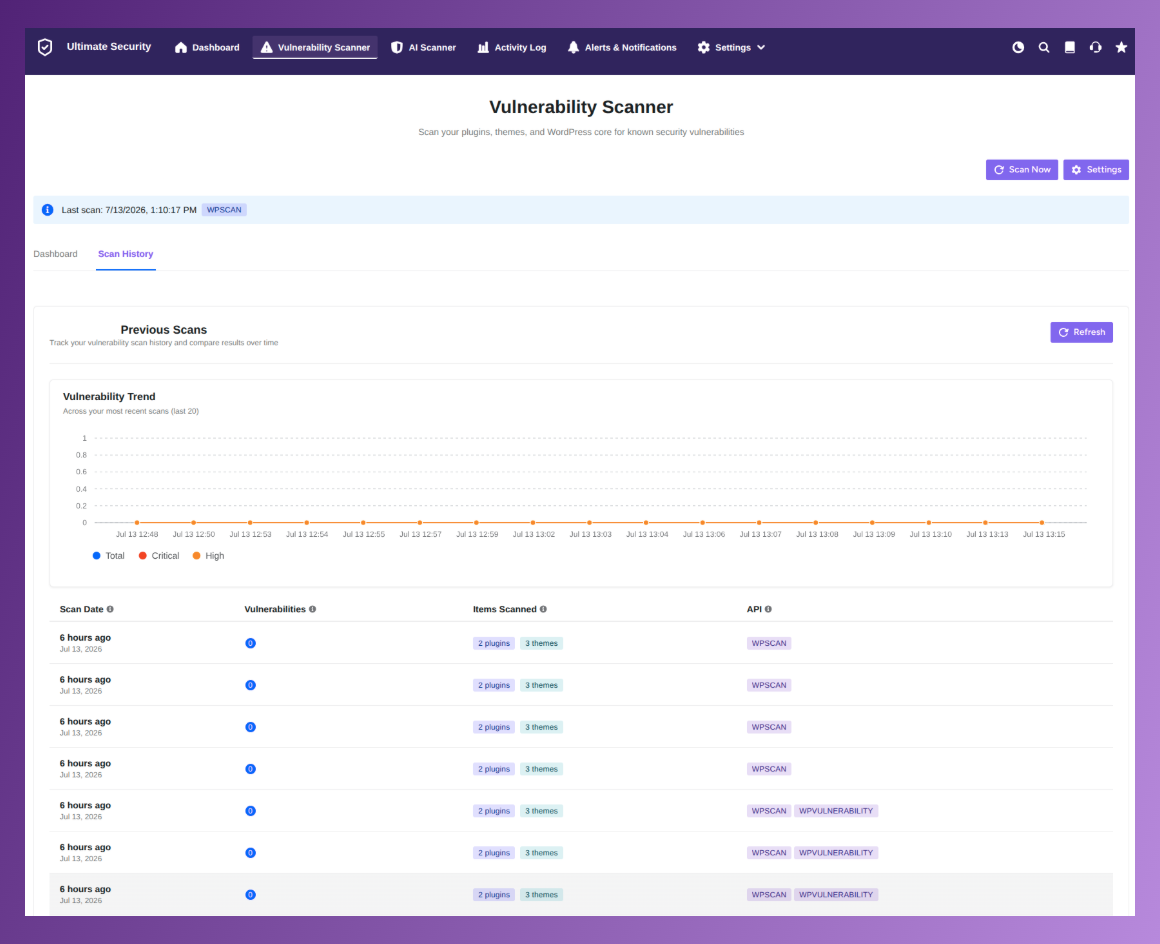The height and width of the screenshot is (944, 1160).
Task: Select Vulnerability Scanner in the top navigation
Action: [x=315, y=47]
